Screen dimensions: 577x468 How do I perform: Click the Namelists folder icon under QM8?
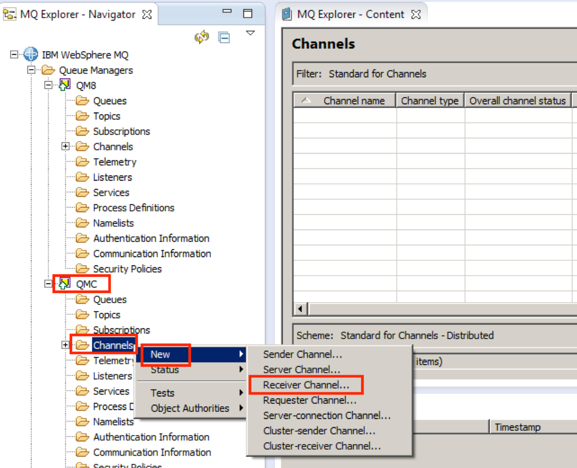(x=82, y=223)
